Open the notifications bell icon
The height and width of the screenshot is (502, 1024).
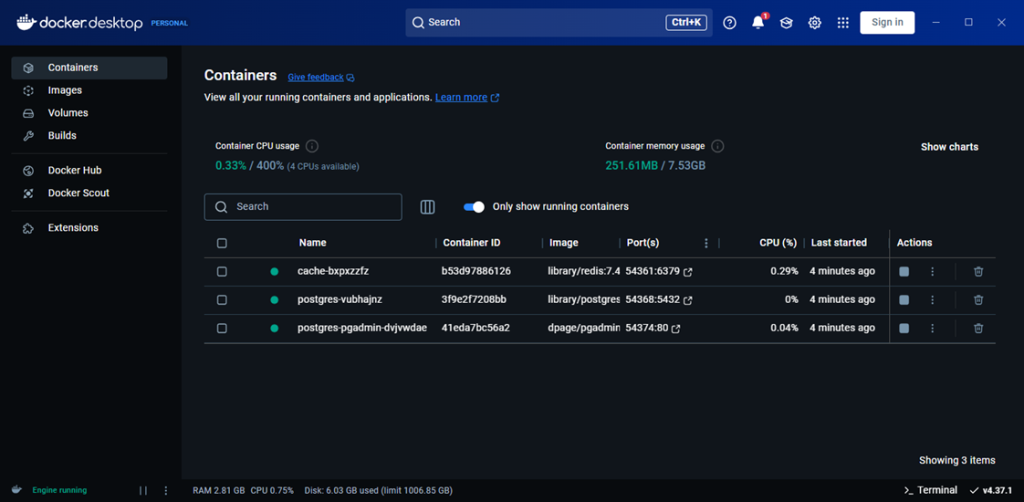tap(757, 22)
